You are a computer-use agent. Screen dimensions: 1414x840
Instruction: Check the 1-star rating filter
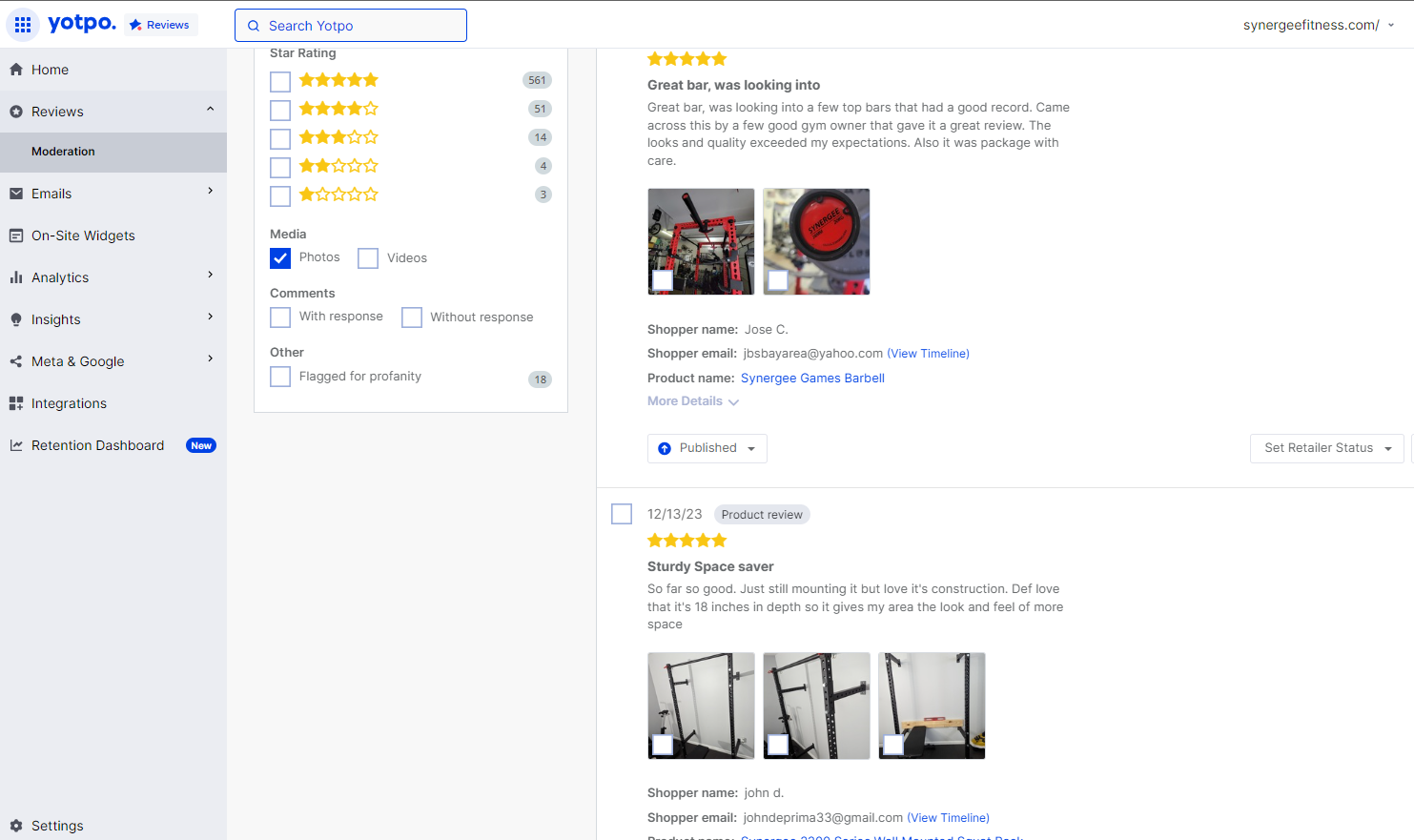[x=280, y=196]
